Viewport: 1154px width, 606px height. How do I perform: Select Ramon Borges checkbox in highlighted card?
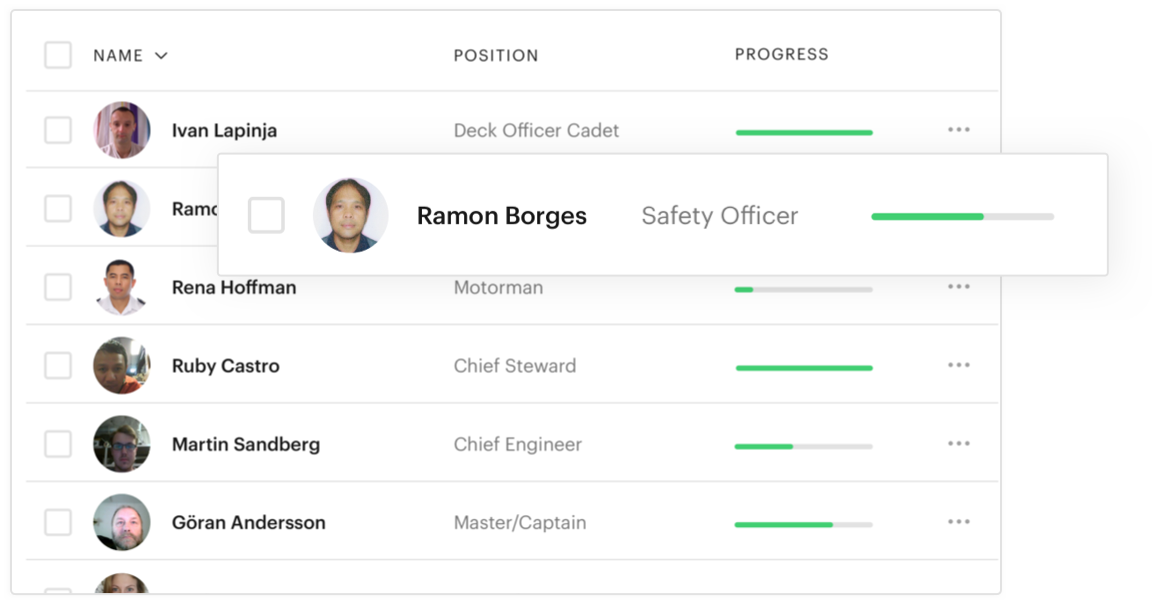266,215
